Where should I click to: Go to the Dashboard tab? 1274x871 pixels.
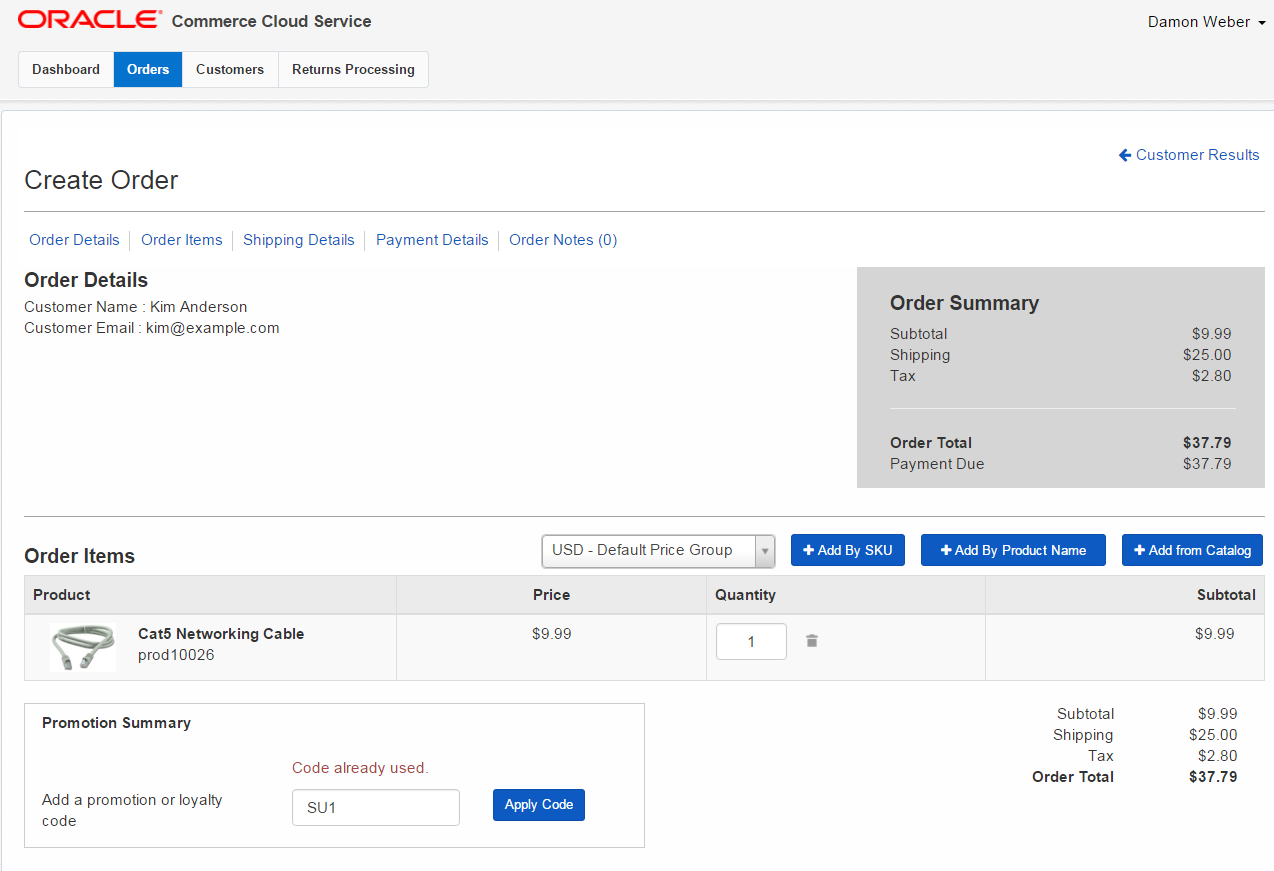pos(66,69)
